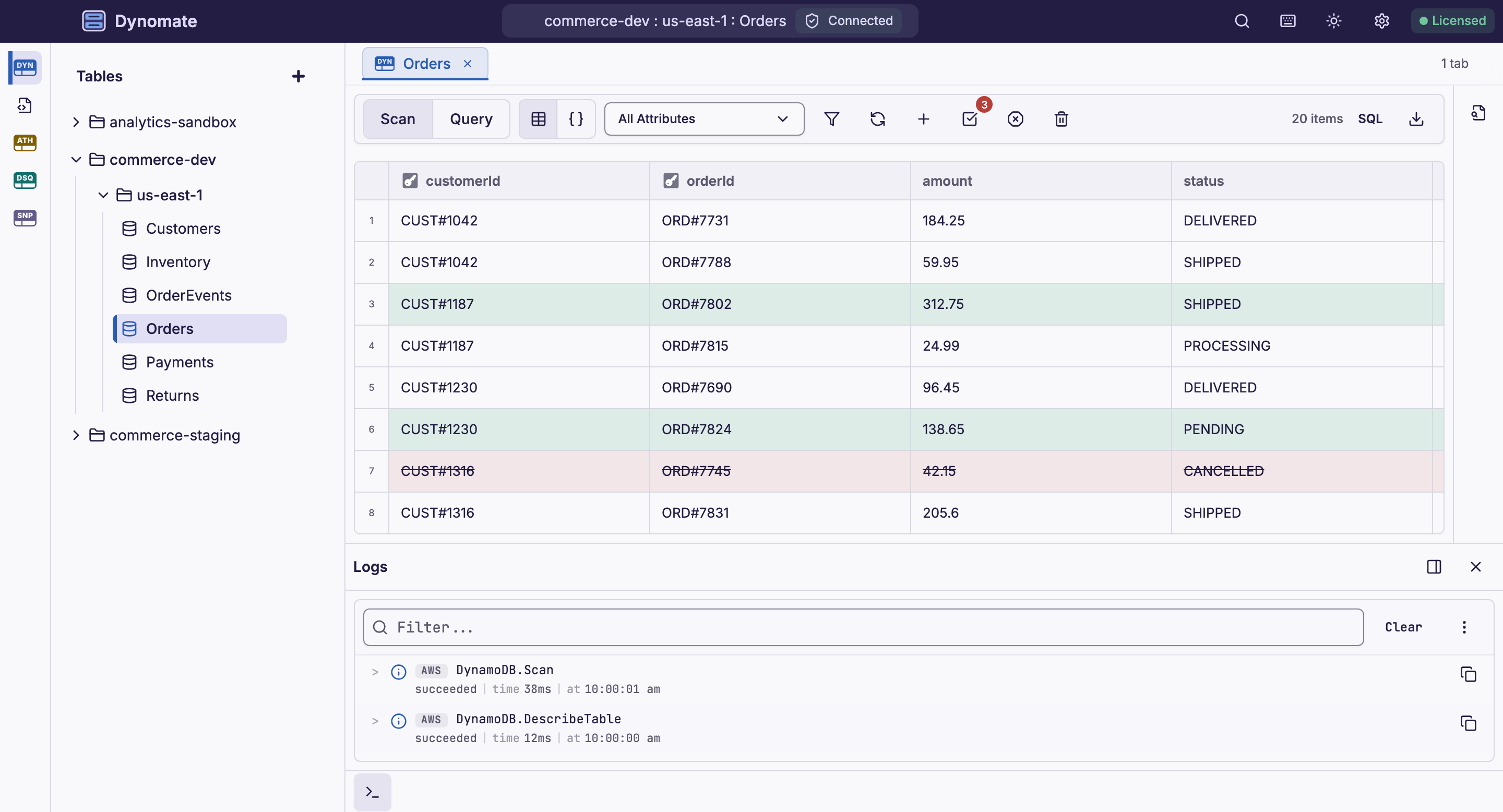
Task: Click the search icon in top bar
Action: coord(1242,21)
